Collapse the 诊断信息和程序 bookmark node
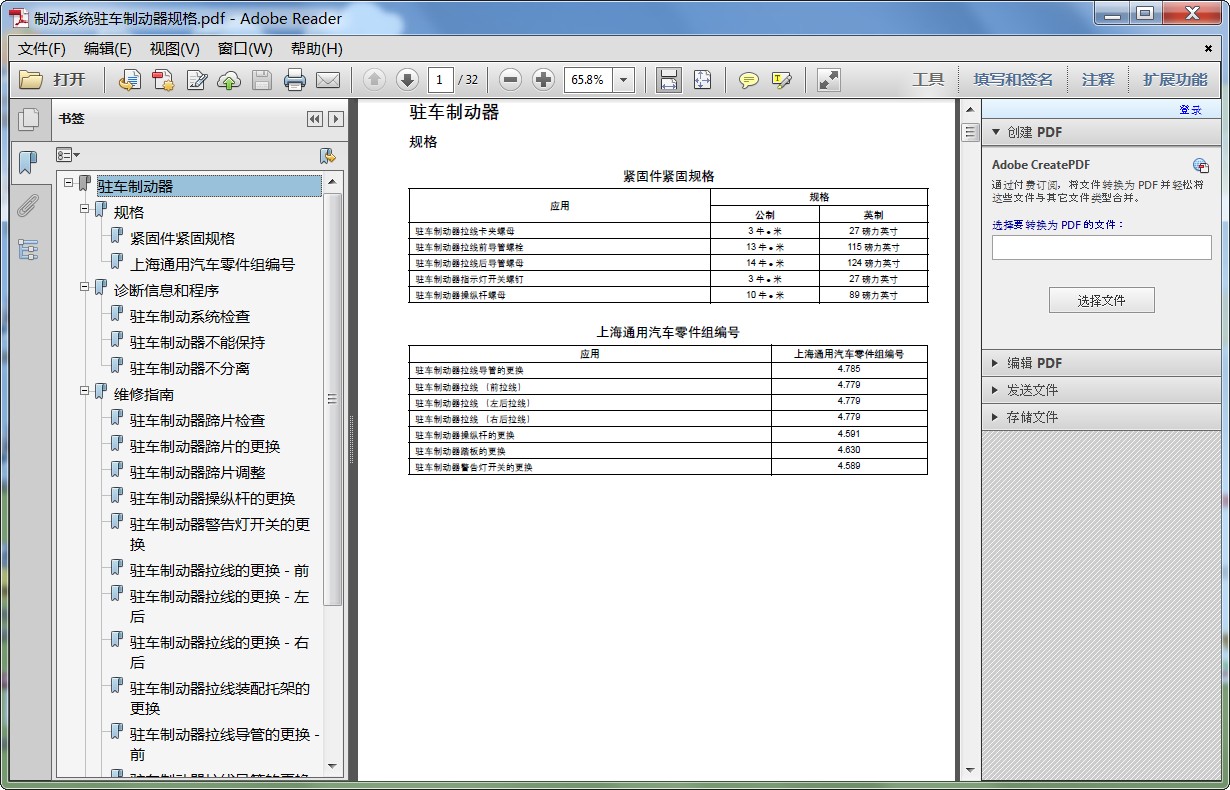 (85, 288)
